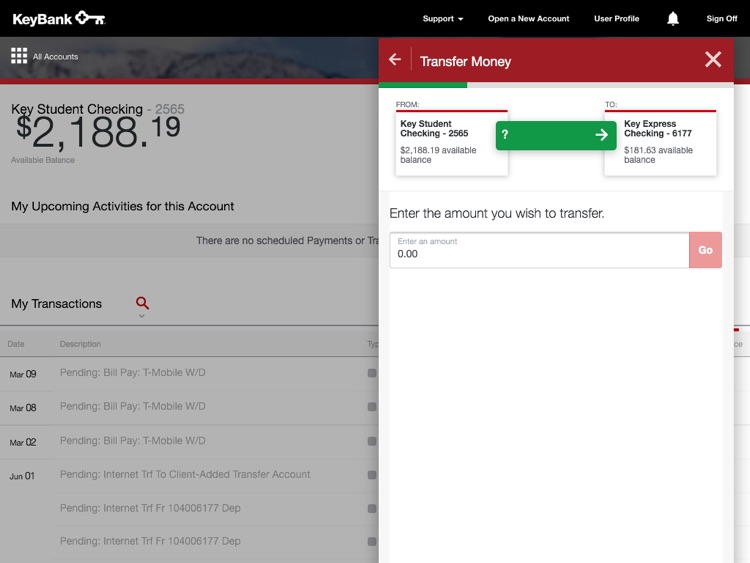The image size is (750, 563).
Task: Click All Accounts label
Action: [x=55, y=56]
